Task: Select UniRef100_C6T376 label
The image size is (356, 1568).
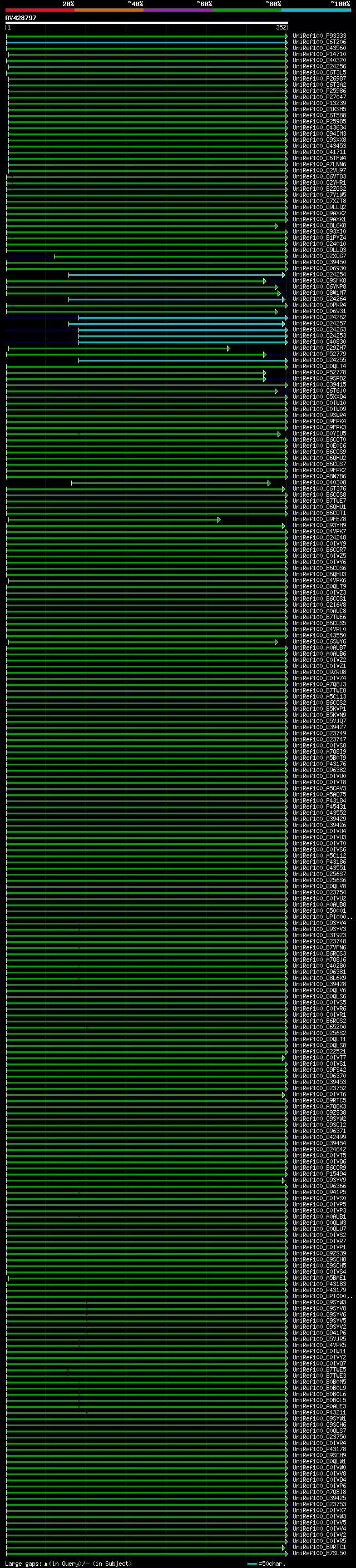Action: [x=319, y=489]
